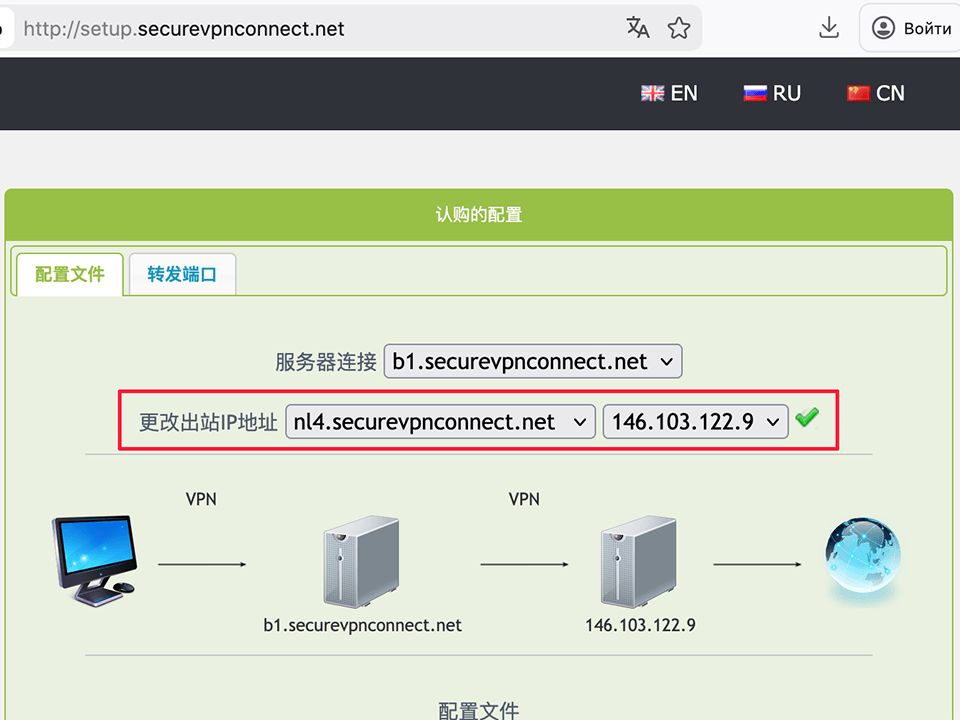
Task: Click the browser address bar
Action: tap(300, 28)
